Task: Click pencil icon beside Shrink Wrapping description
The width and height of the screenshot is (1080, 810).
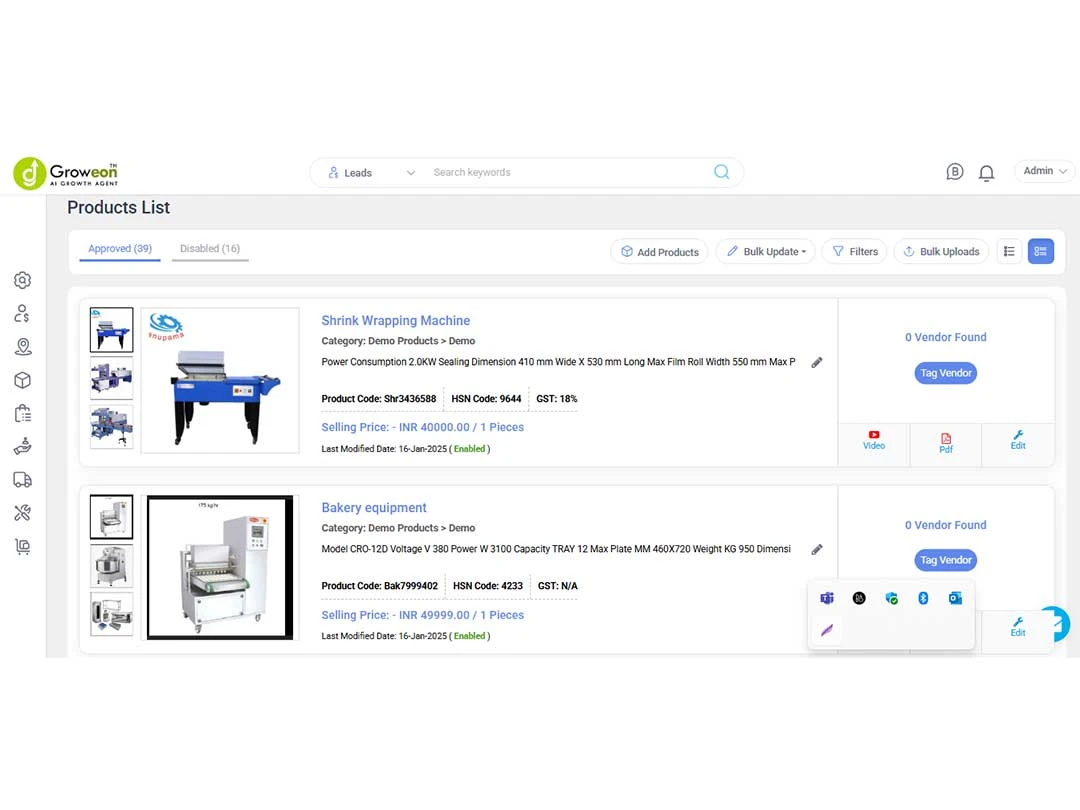Action: [x=817, y=362]
